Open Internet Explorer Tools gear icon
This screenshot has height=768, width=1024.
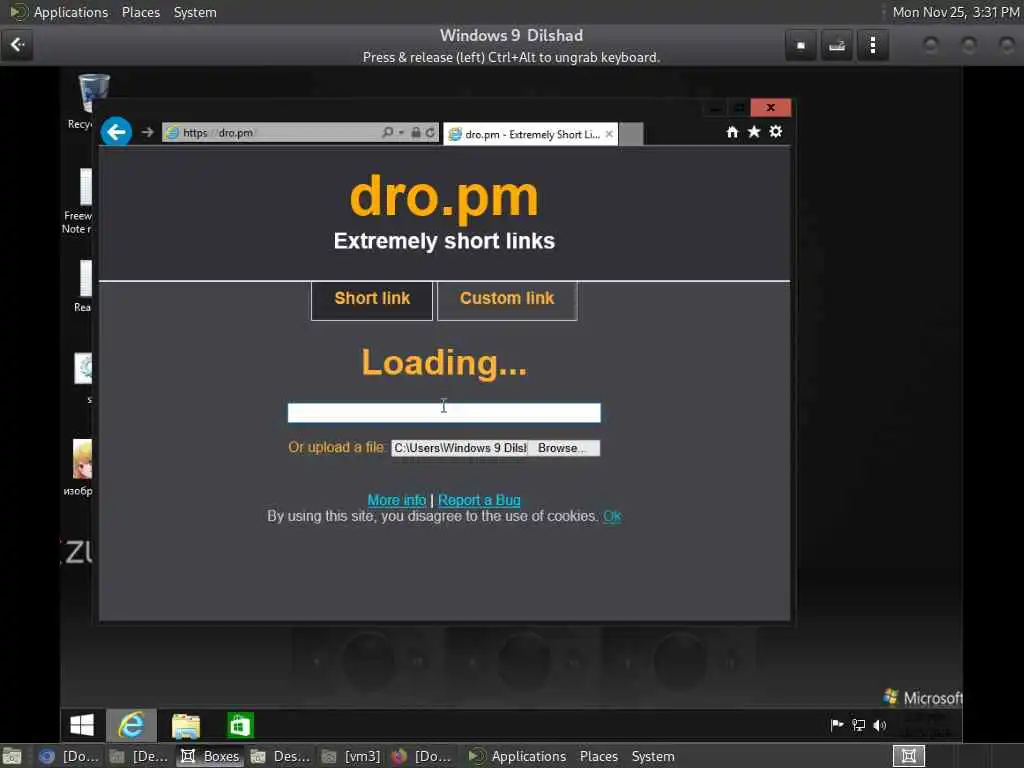pos(775,132)
